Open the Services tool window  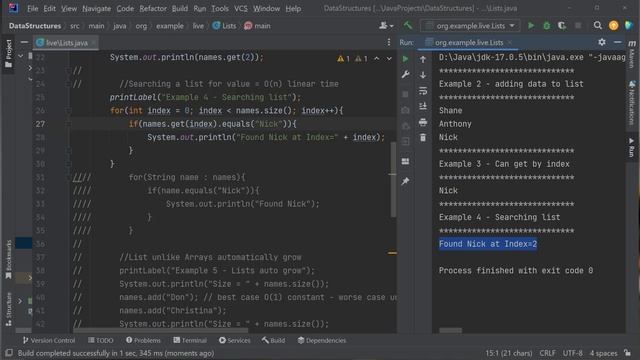coord(234,340)
